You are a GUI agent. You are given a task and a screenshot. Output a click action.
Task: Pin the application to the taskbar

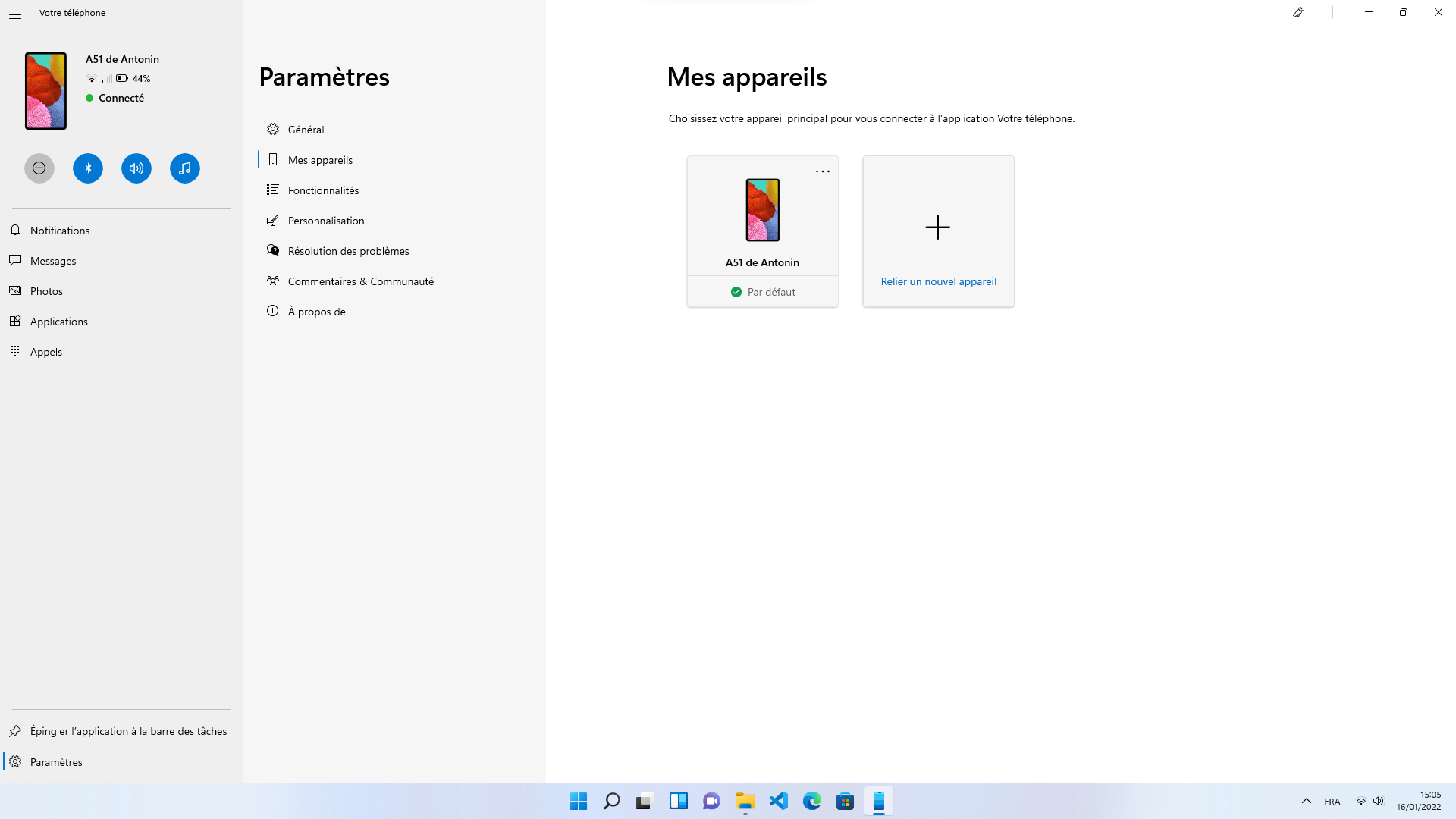tap(121, 731)
